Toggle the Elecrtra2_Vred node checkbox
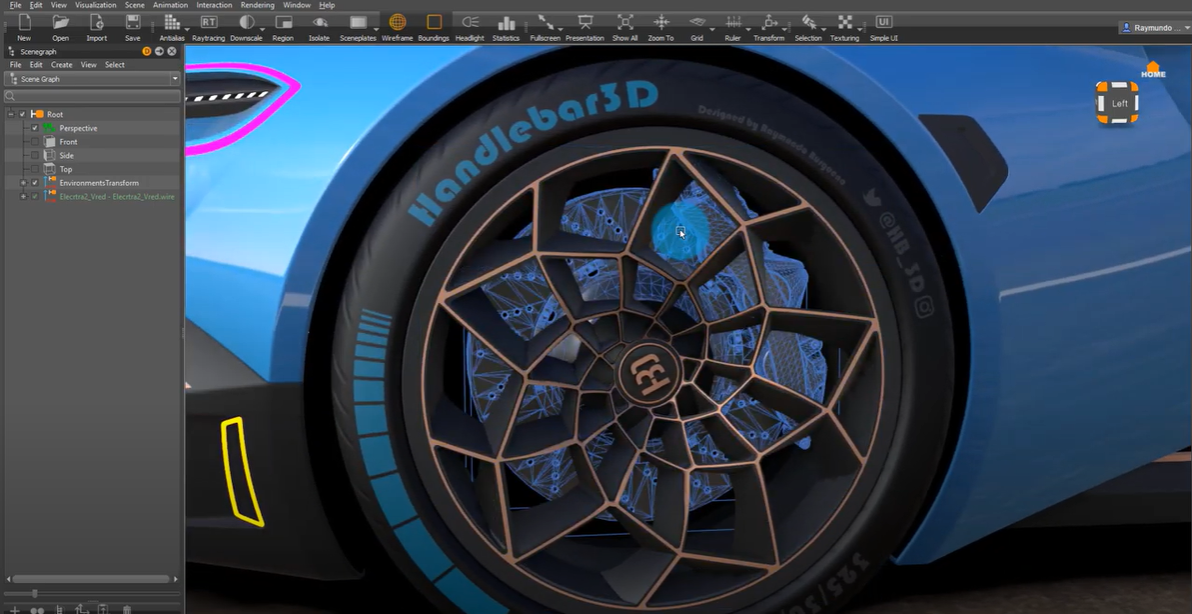 click(x=35, y=196)
